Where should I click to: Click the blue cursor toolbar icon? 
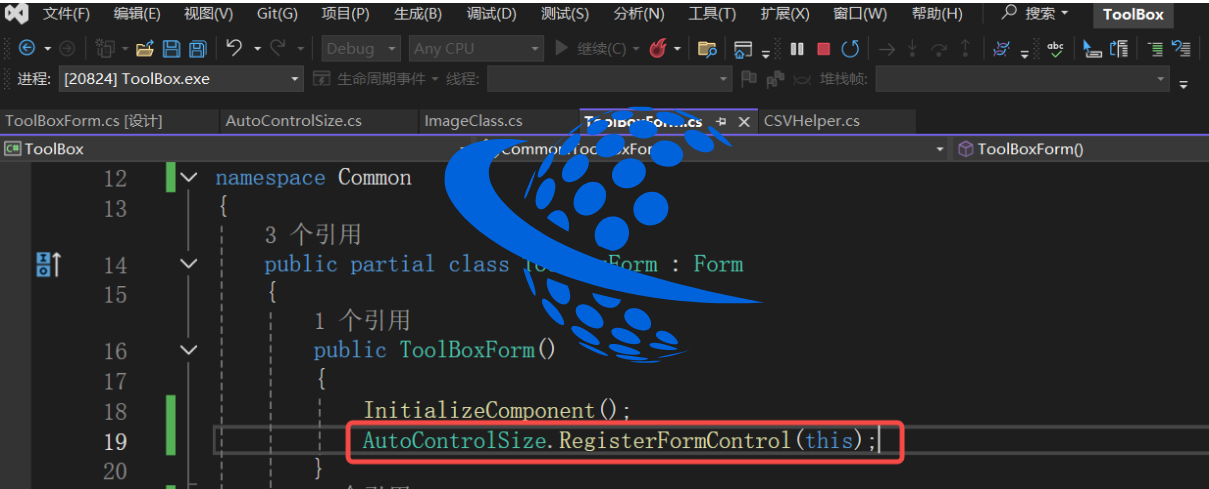[x=1093, y=48]
